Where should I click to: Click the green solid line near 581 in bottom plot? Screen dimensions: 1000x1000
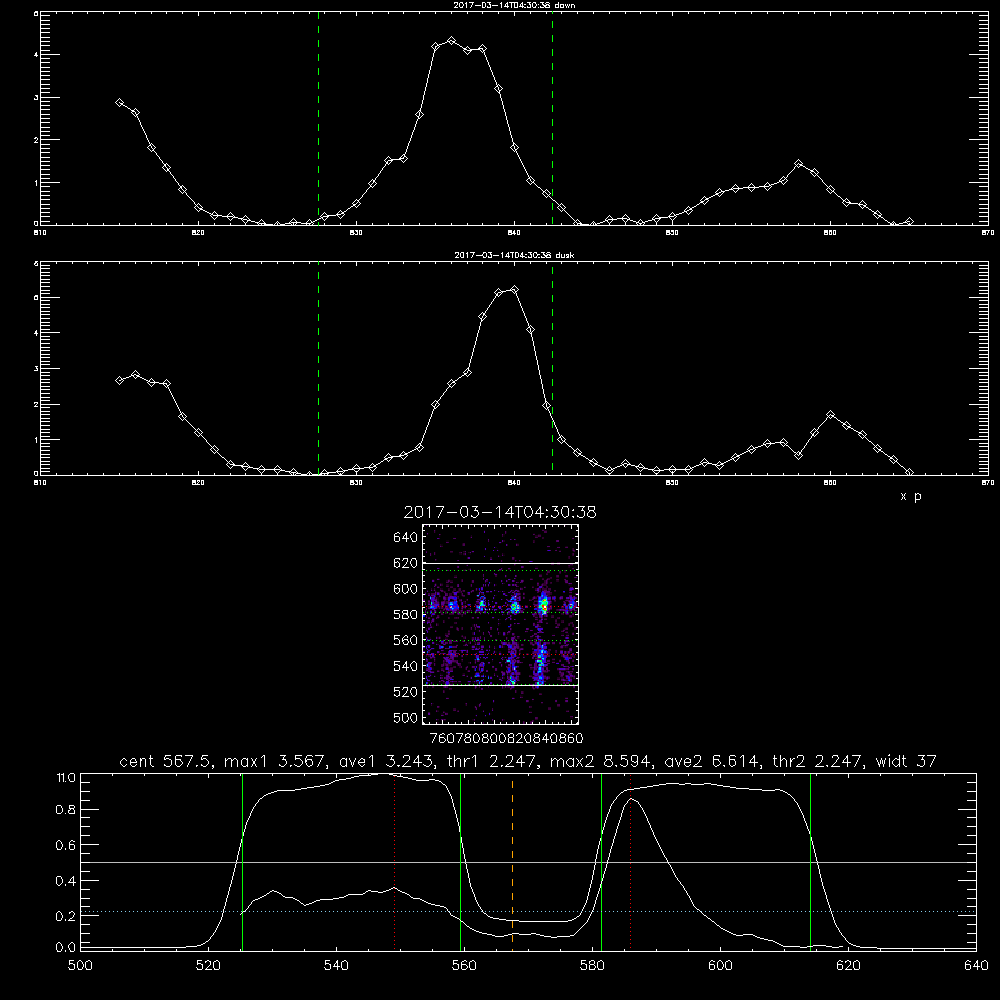(x=601, y=862)
